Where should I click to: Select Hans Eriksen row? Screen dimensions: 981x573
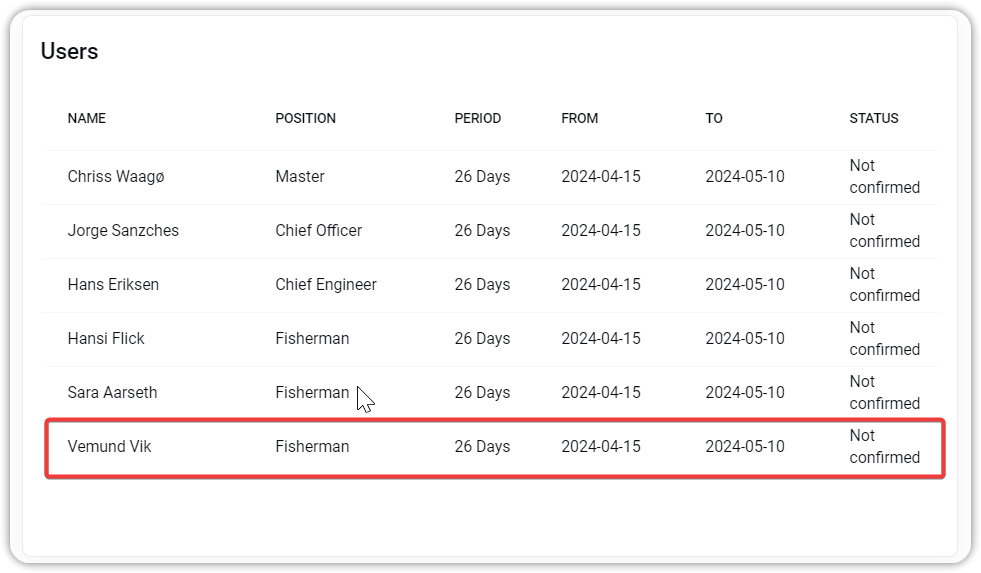pos(490,285)
